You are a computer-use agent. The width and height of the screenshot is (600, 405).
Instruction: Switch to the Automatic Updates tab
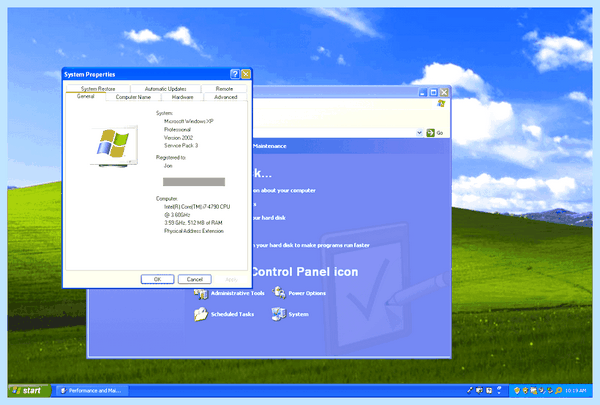pyautogui.click(x=166, y=89)
